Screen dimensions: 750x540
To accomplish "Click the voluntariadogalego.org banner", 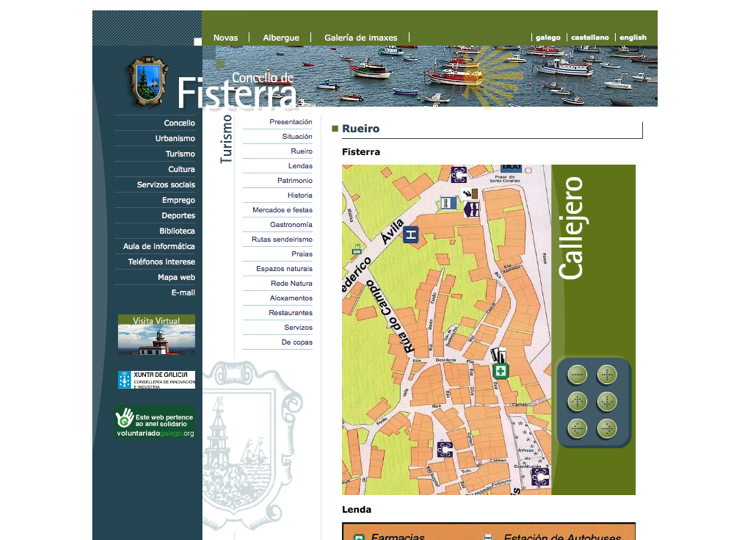I will click(155, 422).
